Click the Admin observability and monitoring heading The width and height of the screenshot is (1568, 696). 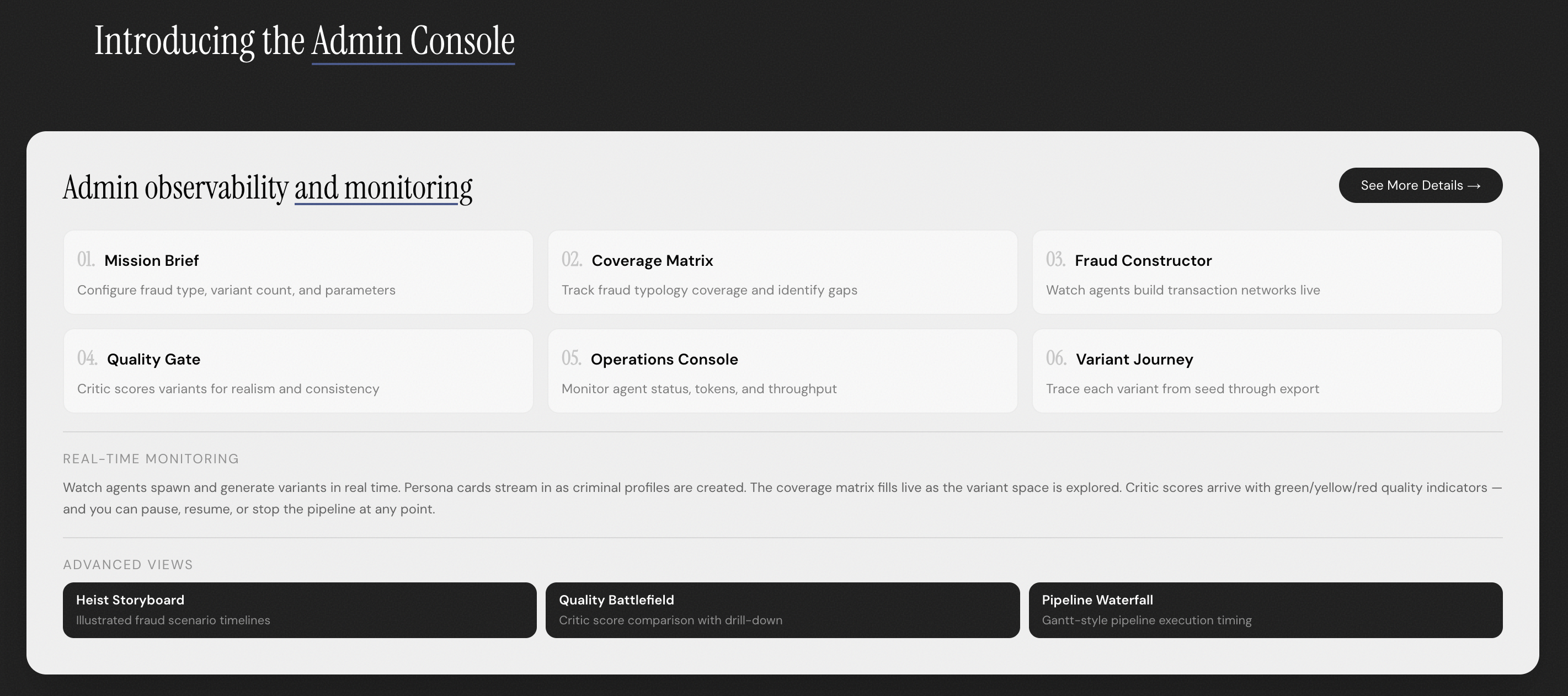pos(267,188)
